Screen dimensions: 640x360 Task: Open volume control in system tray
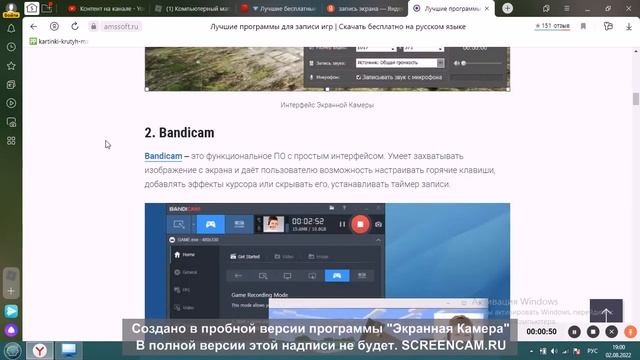coord(554,351)
